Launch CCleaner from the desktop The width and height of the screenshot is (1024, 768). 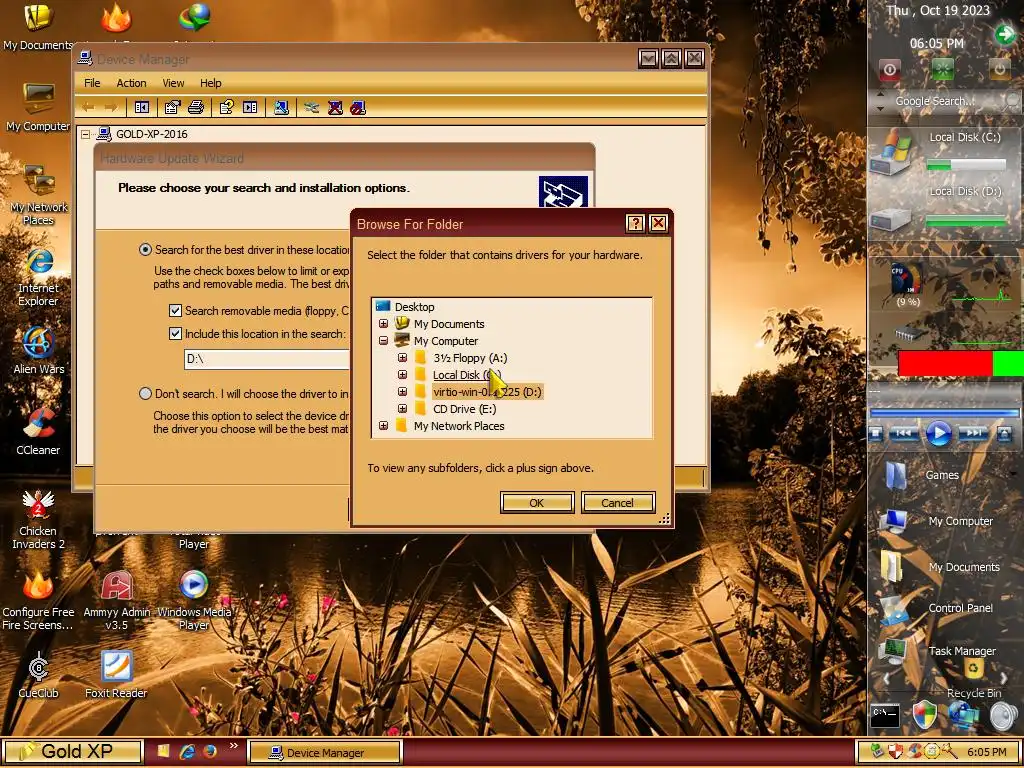[38, 431]
